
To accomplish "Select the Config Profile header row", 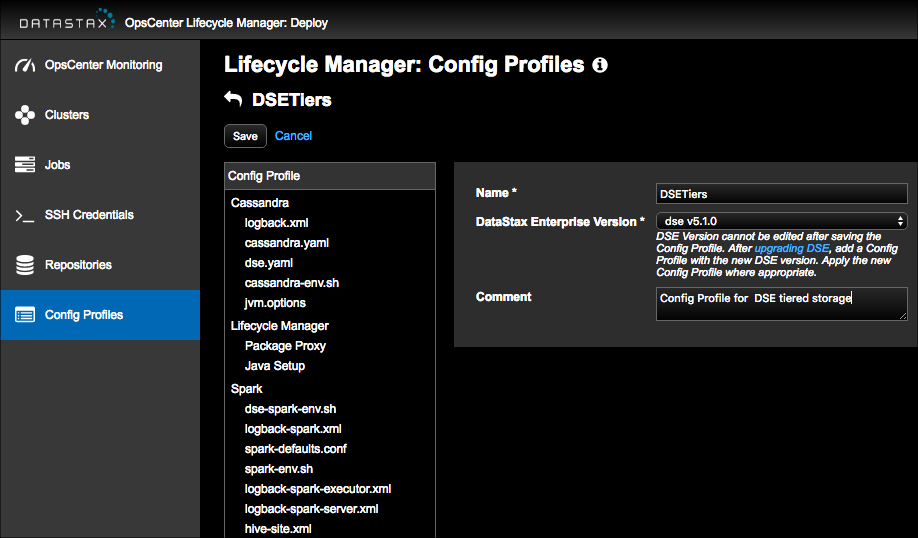I will [330, 176].
